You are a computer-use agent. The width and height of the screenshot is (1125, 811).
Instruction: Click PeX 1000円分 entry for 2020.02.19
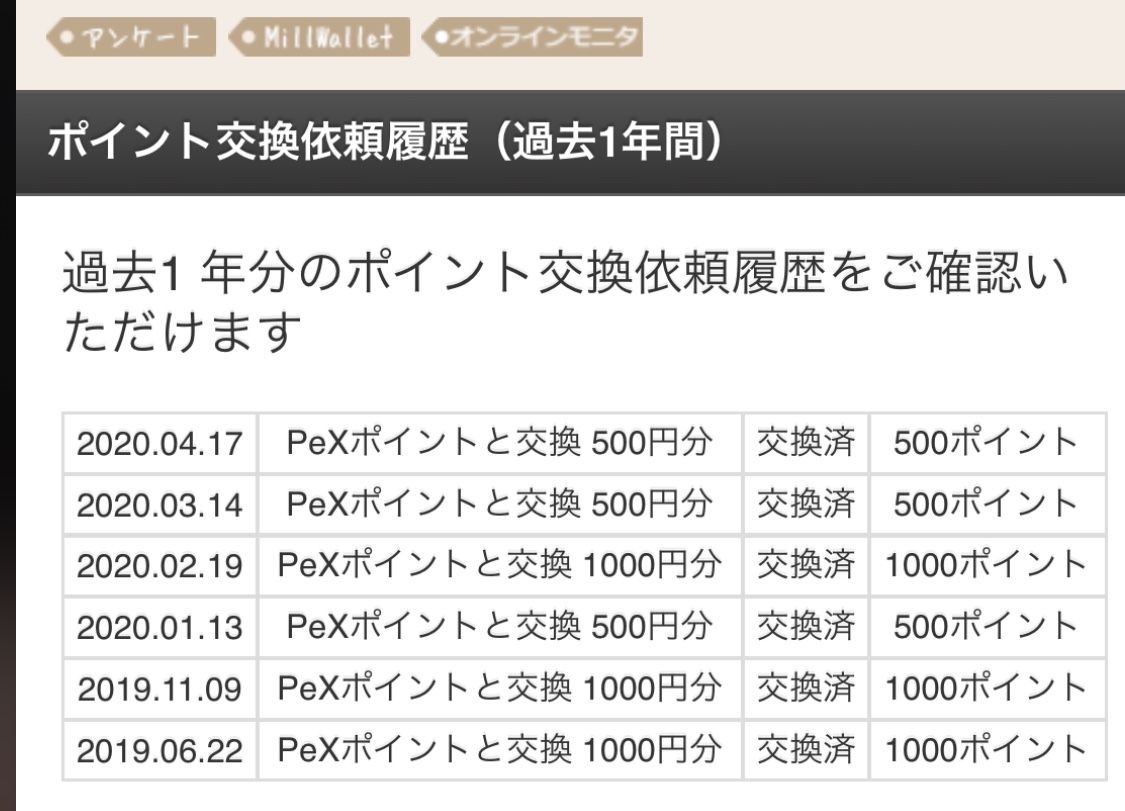pyautogui.click(x=500, y=566)
